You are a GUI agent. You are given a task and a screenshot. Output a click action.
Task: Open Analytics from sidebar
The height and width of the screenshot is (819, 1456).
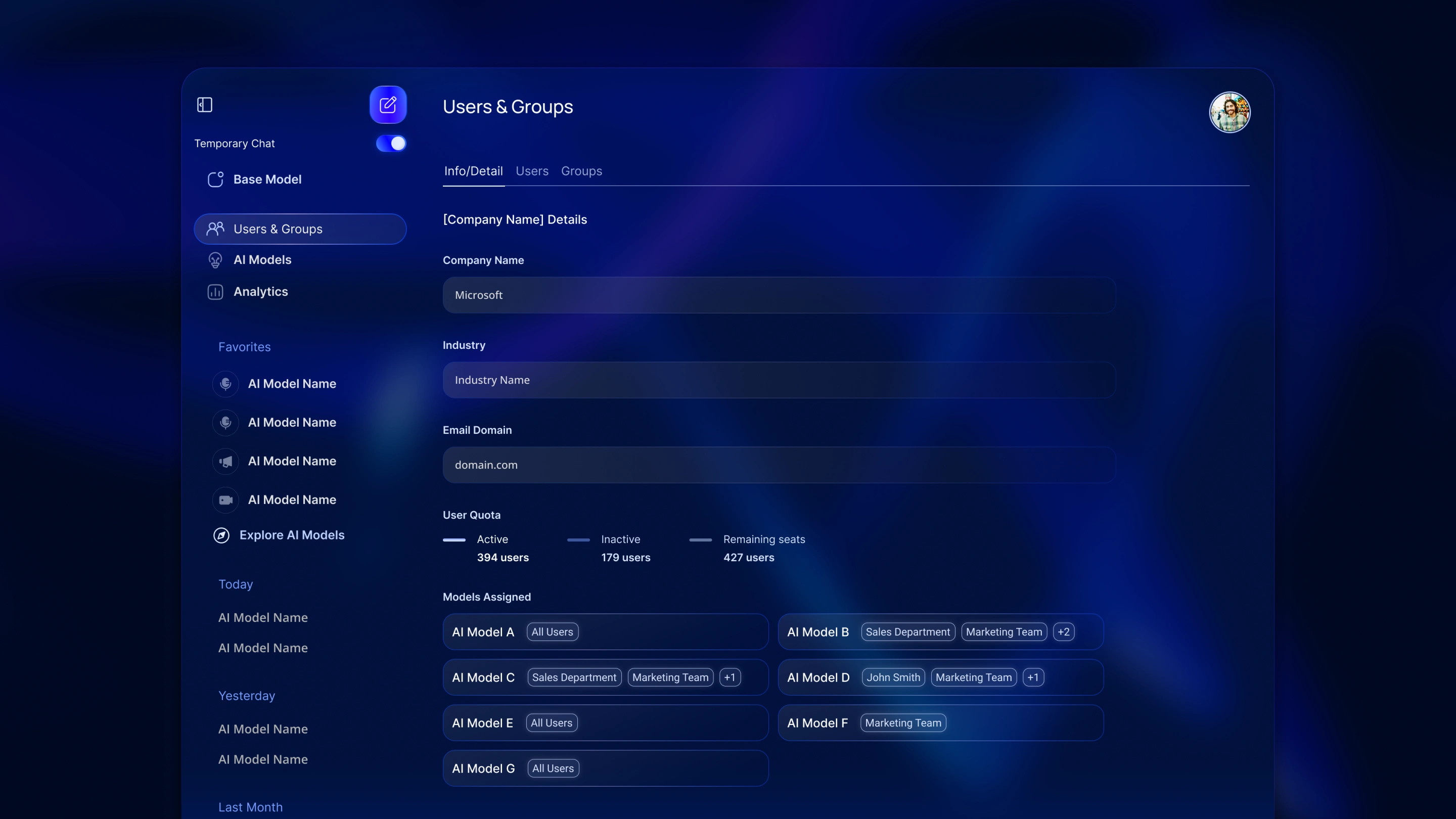pyautogui.click(x=260, y=292)
